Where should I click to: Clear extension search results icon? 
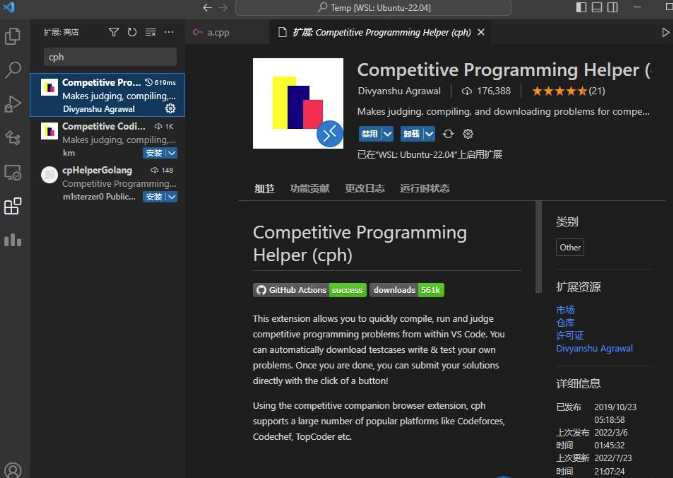click(x=151, y=32)
